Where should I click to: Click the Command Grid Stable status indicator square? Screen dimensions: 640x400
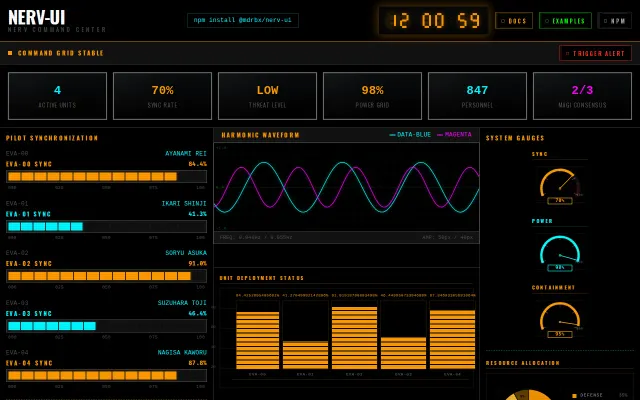click(10, 53)
